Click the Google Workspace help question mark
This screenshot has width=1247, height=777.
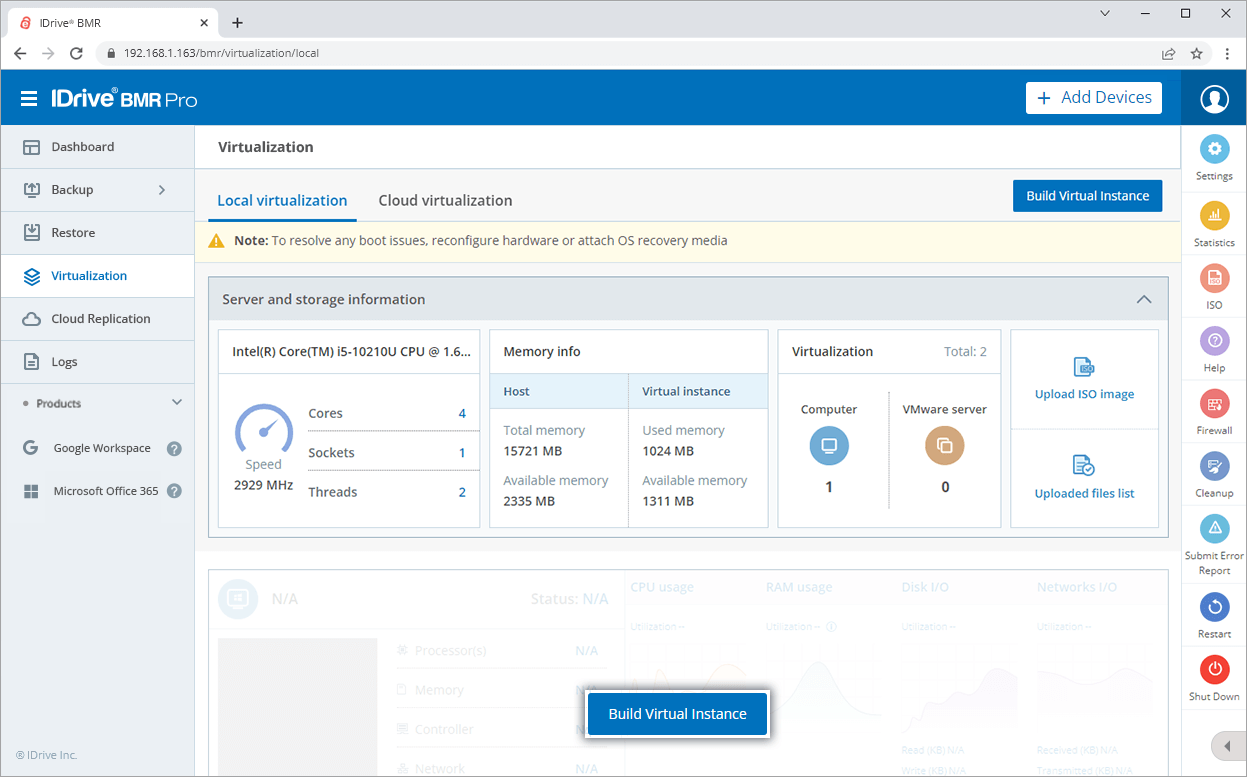coord(174,449)
